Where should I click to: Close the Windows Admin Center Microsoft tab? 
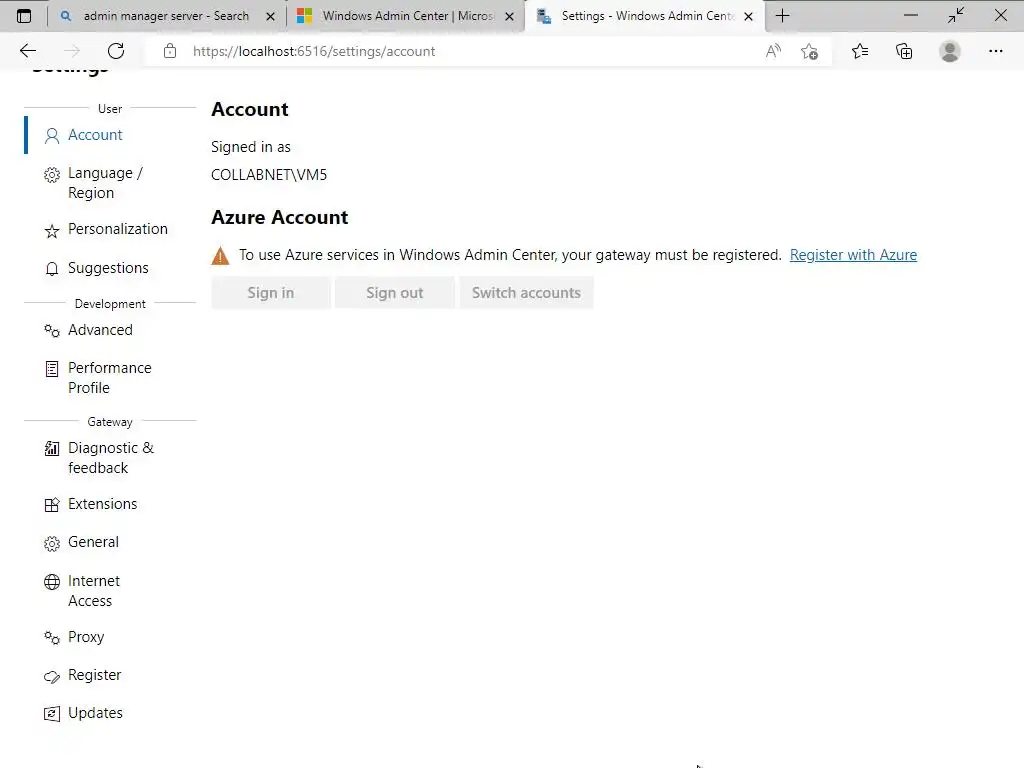pyautogui.click(x=509, y=16)
